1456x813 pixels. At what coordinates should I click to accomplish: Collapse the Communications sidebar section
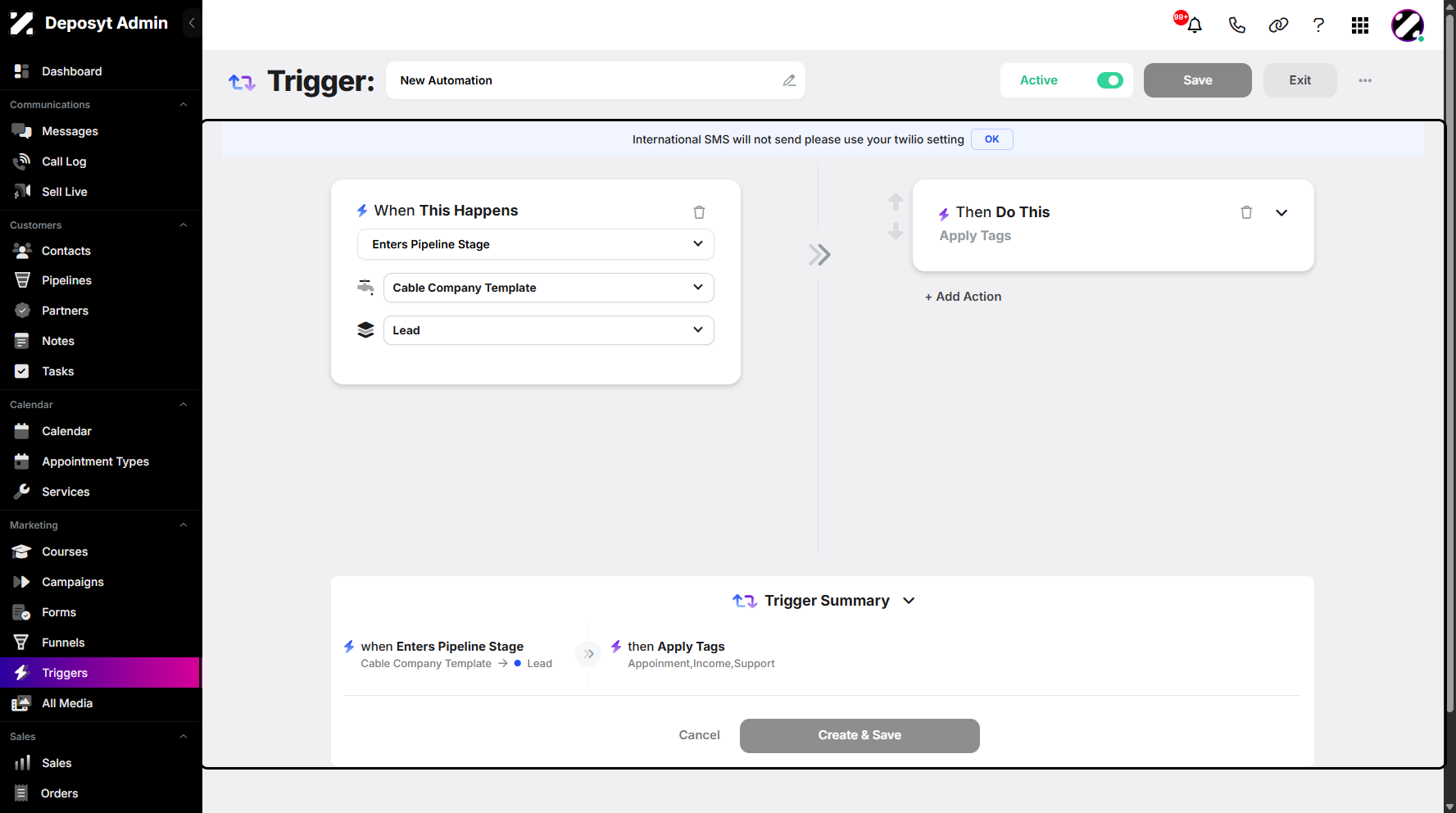(x=184, y=105)
